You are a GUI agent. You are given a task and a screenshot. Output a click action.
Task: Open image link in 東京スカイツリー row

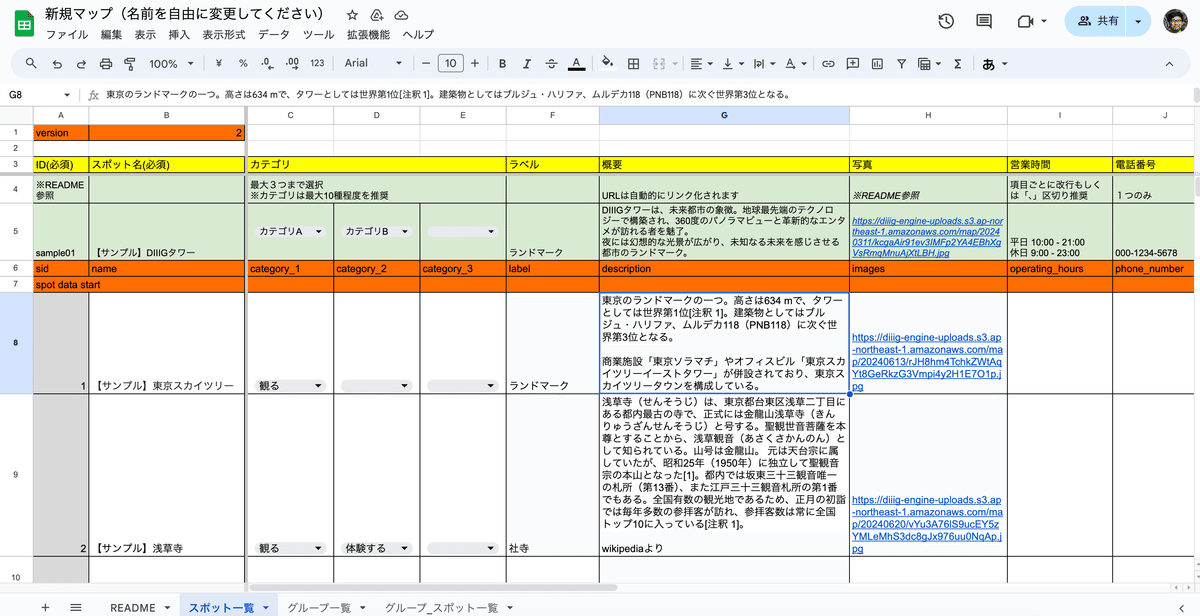tap(926, 361)
